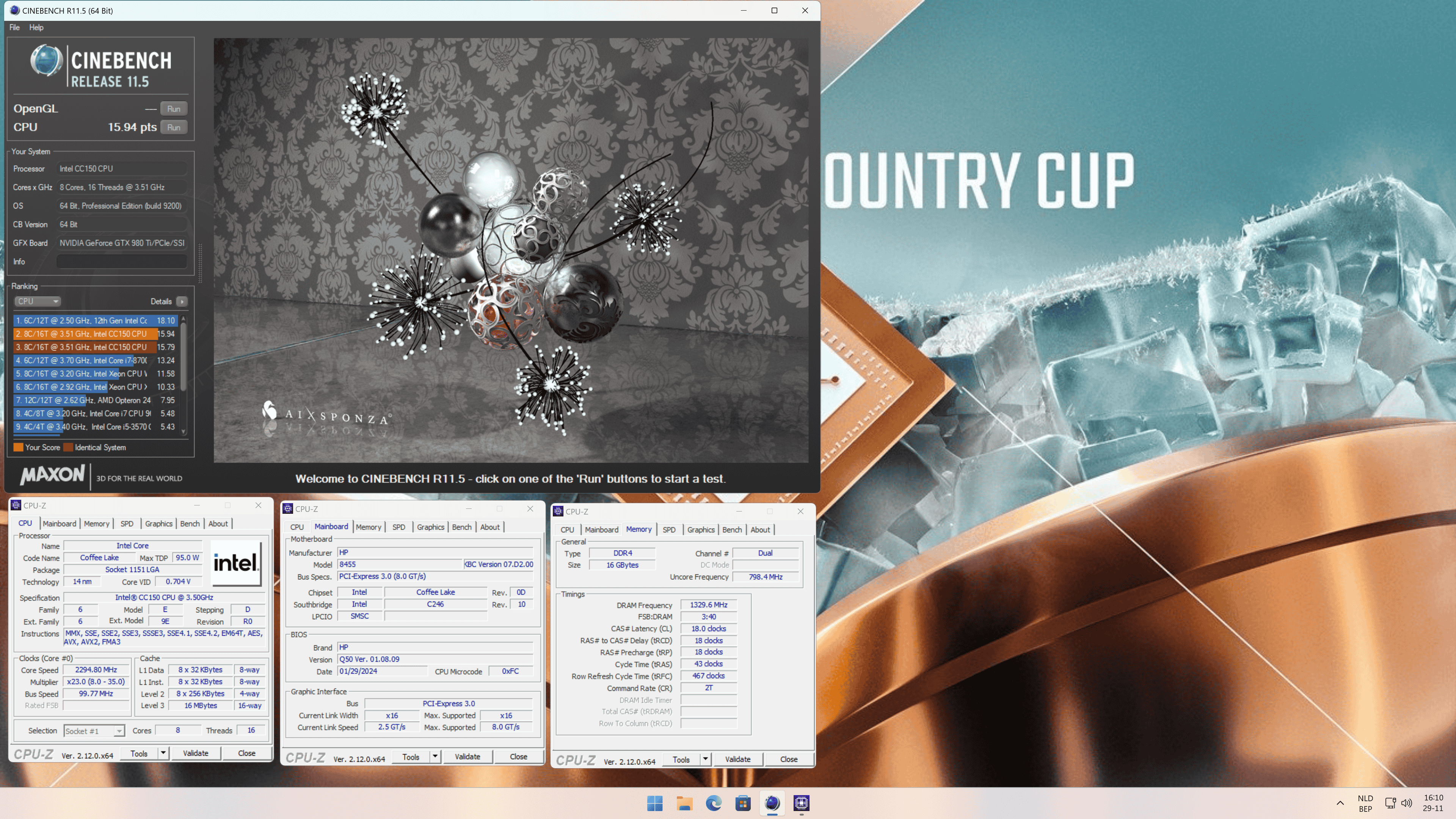Image resolution: width=1456 pixels, height=819 pixels.
Task: Open network status tray icon
Action: (1390, 803)
